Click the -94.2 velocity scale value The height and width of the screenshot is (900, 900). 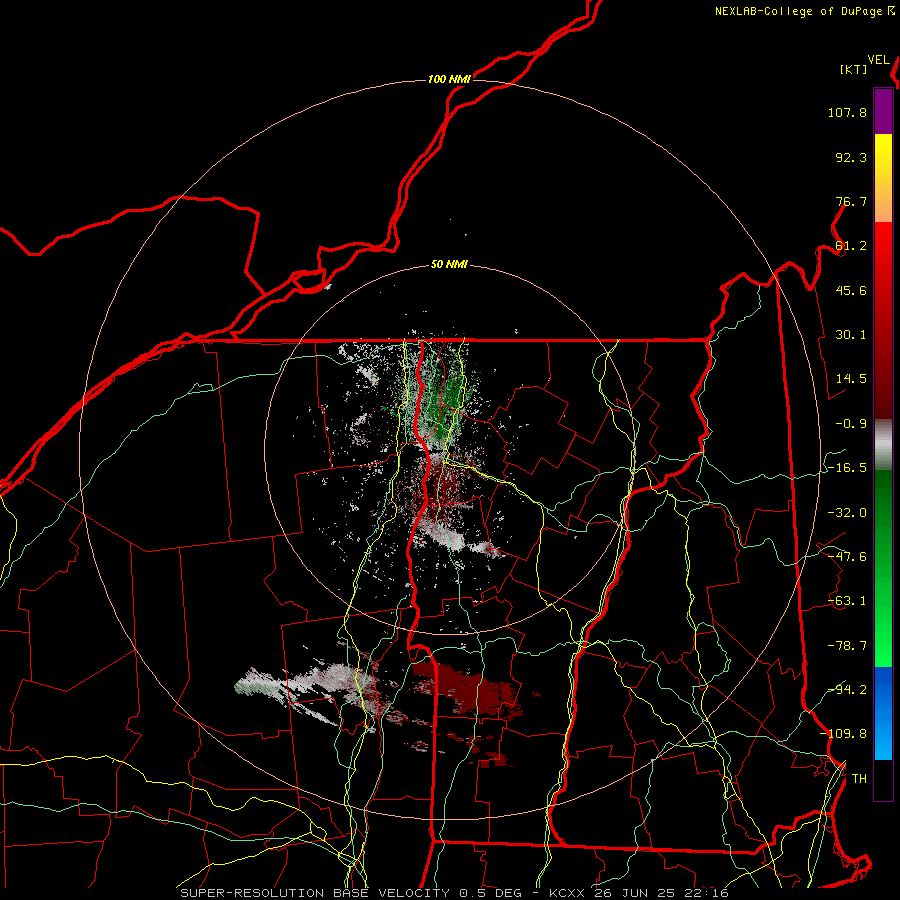coord(847,689)
